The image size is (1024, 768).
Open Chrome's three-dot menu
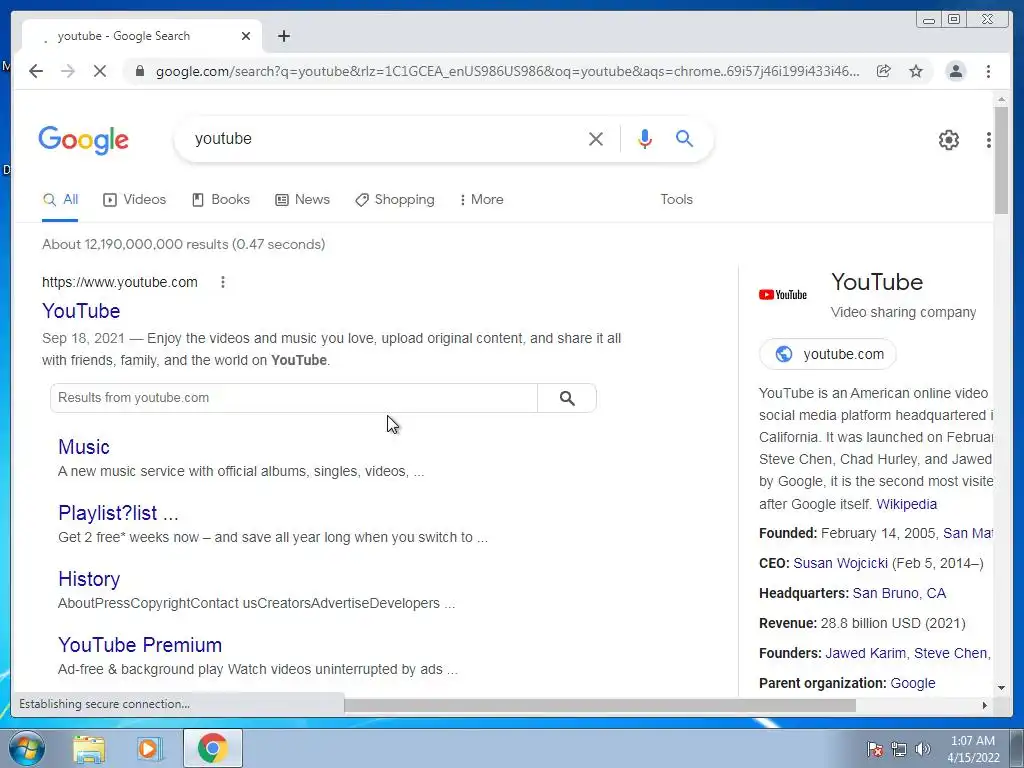988,71
